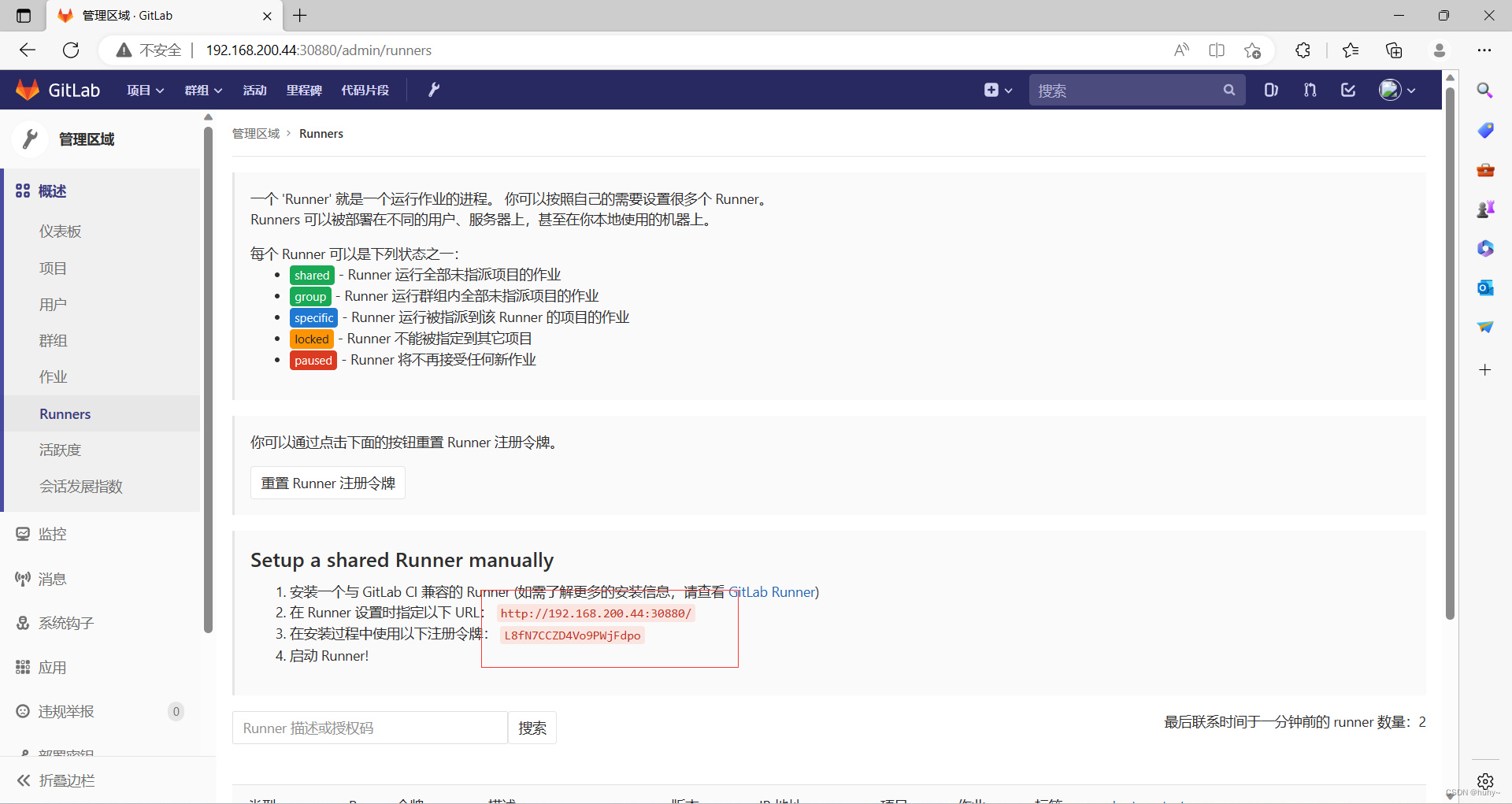The width and height of the screenshot is (1512, 804).
Task: Click the 不安全 security warning indicator
Action: [150, 50]
